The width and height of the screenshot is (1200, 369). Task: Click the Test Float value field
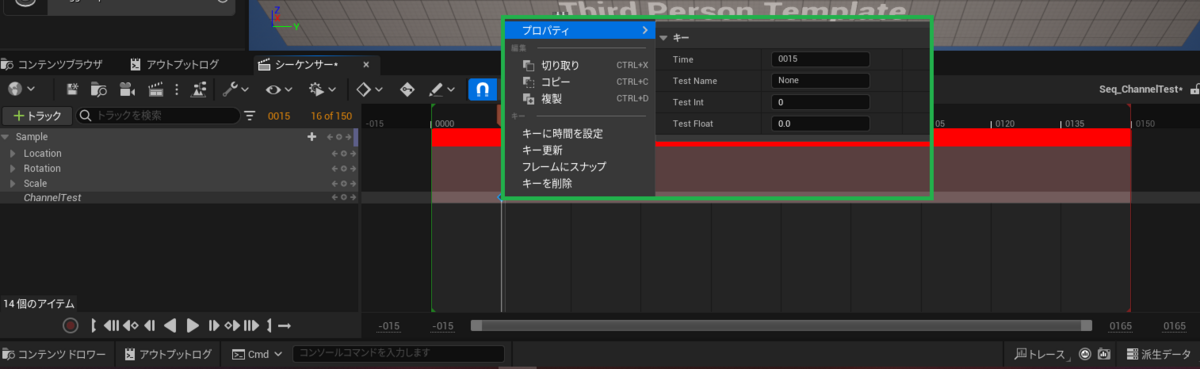821,123
